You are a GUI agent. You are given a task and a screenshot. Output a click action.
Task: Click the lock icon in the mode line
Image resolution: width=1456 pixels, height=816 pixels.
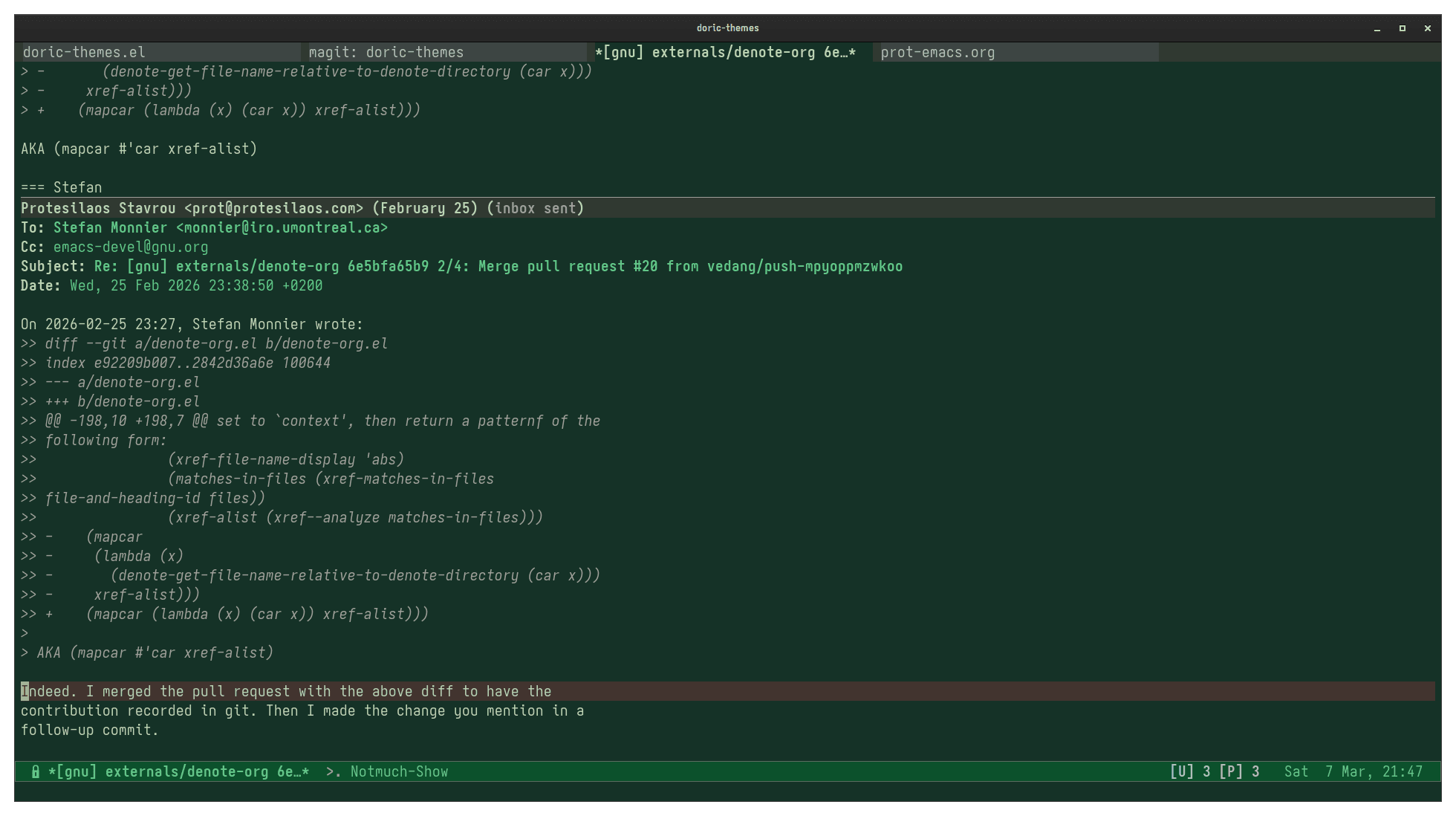click(x=35, y=771)
